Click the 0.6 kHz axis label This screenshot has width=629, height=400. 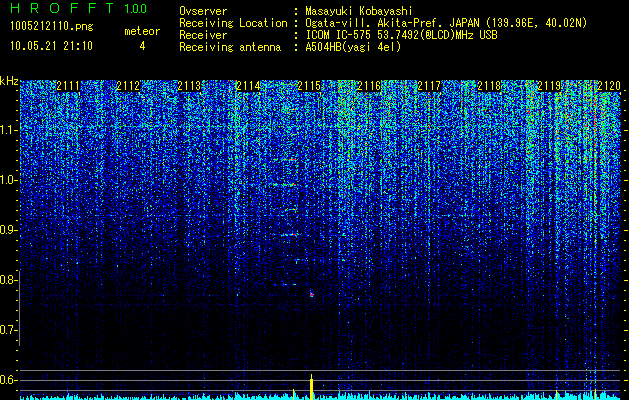(8, 380)
